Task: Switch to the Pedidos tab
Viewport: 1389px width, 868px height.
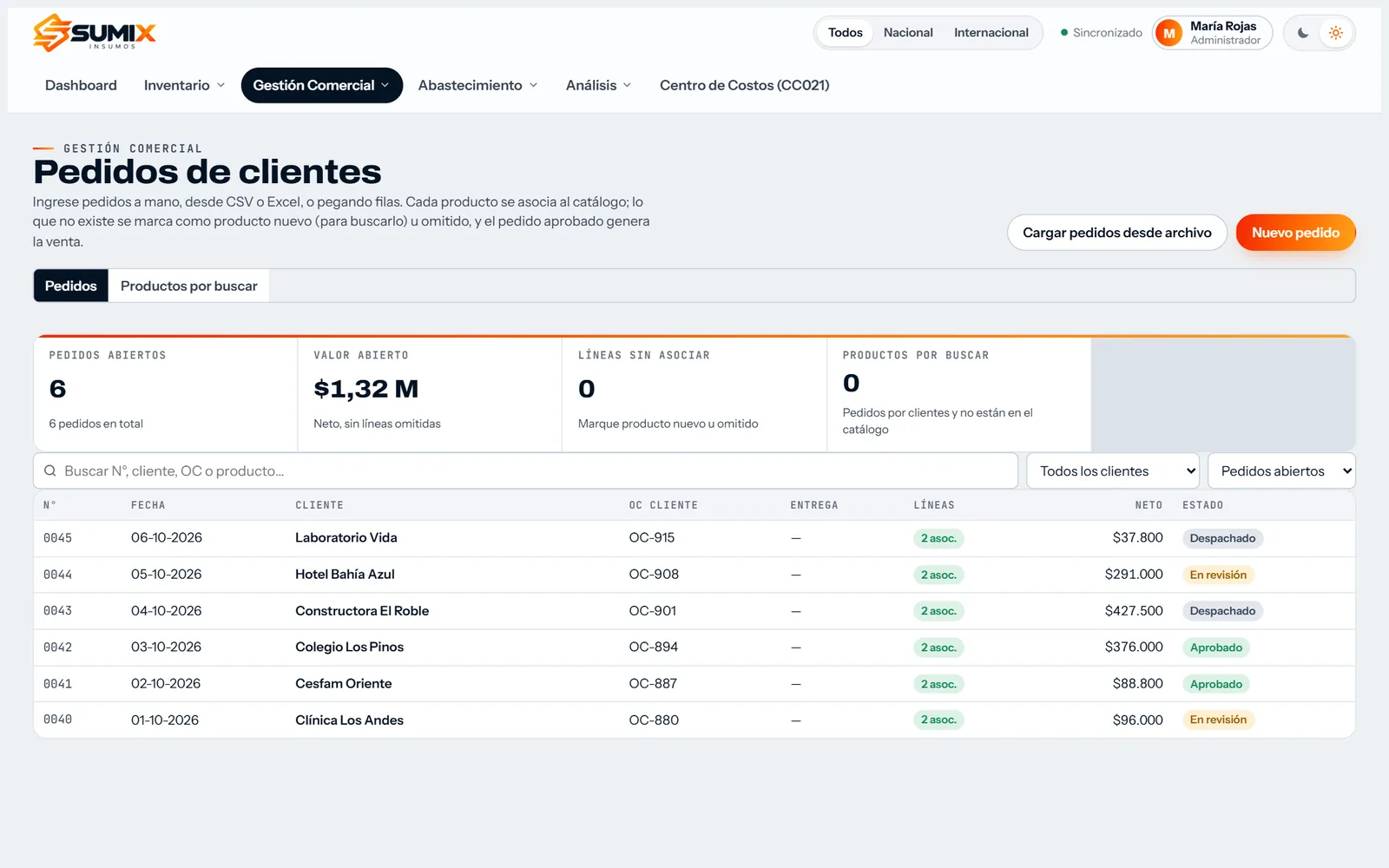Action: [x=71, y=286]
